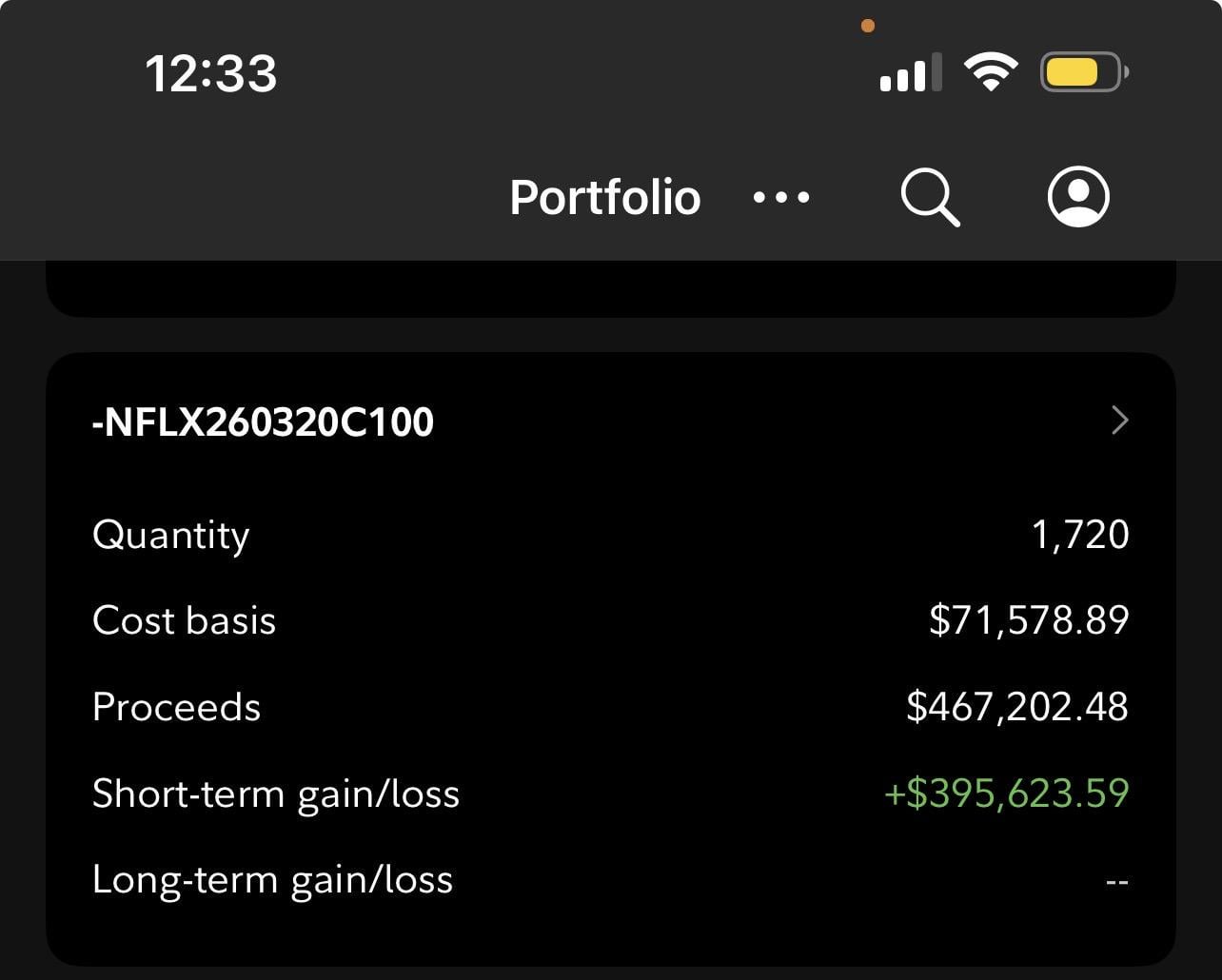Open the three-dot more options menu
This screenshot has width=1222, height=980.
coord(781,198)
